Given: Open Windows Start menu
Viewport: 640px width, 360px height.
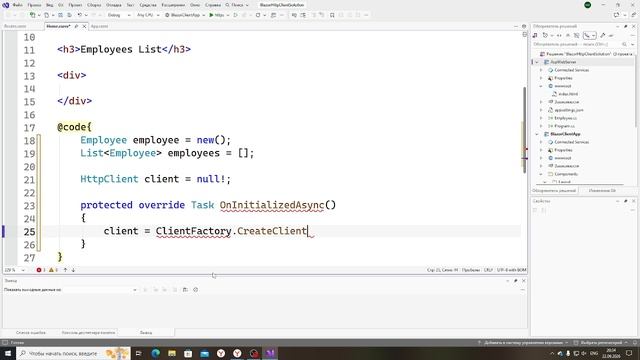Looking at the screenshot, I should pos(8,353).
